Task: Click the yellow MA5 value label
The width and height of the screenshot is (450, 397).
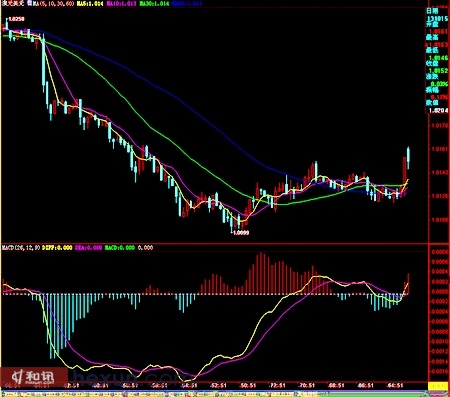Action: click(90, 4)
